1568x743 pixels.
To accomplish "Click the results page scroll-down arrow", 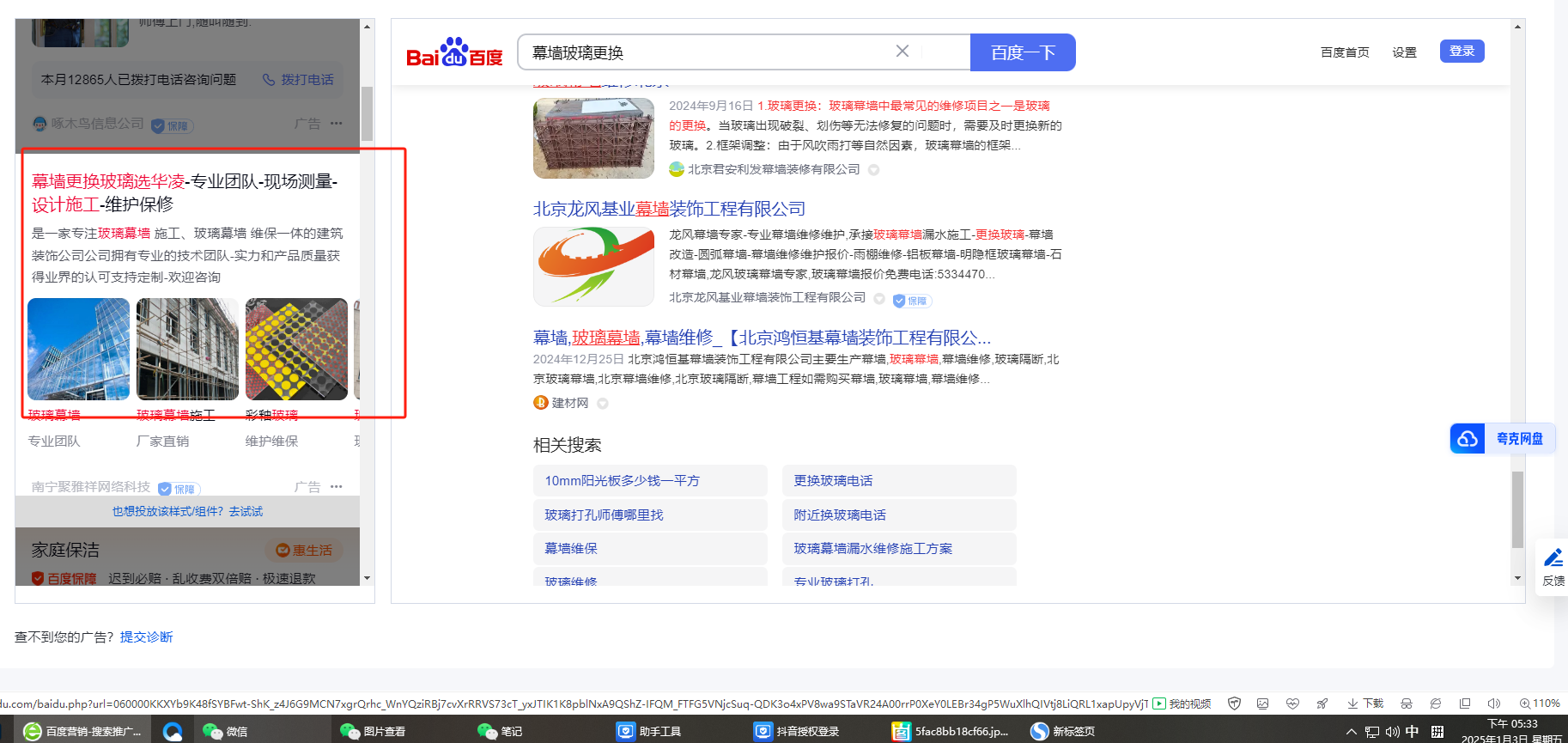I will coord(1517,579).
